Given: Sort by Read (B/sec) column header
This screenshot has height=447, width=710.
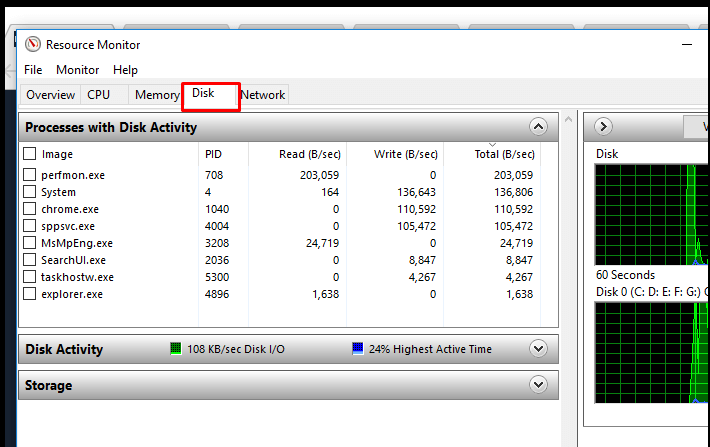Looking at the screenshot, I should click(x=310, y=154).
